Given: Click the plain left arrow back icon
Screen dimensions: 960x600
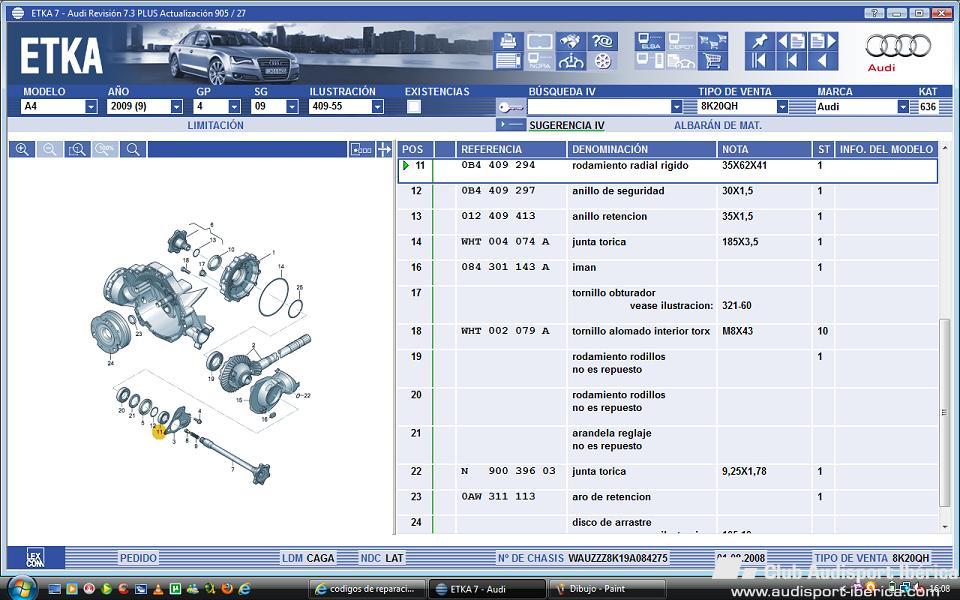Looking at the screenshot, I should [x=822, y=61].
